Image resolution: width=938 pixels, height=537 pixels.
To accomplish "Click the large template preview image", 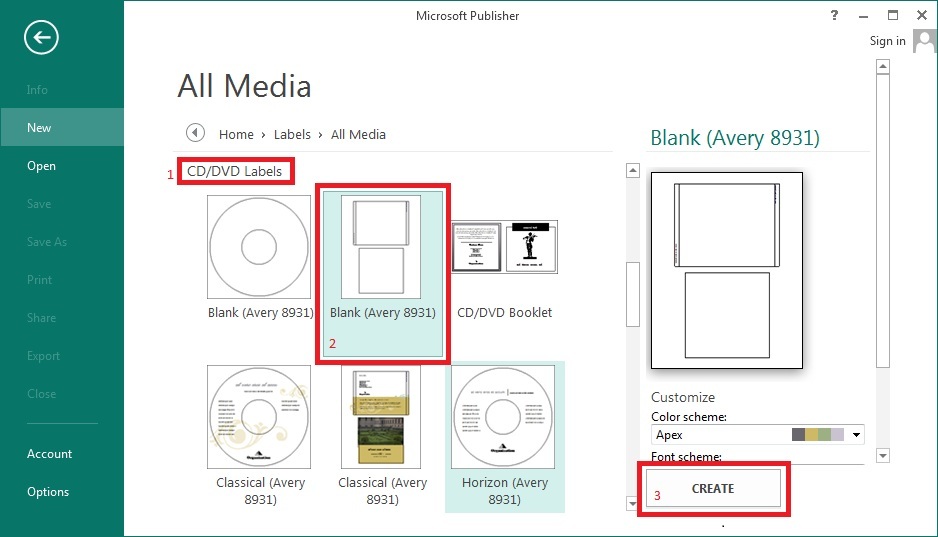I will [727, 270].
